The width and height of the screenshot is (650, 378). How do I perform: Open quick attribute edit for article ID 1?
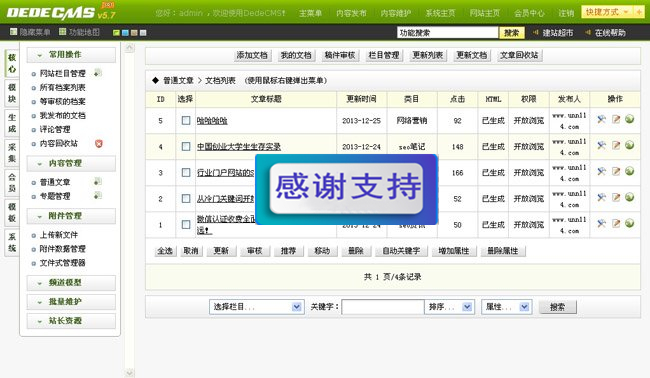point(601,224)
